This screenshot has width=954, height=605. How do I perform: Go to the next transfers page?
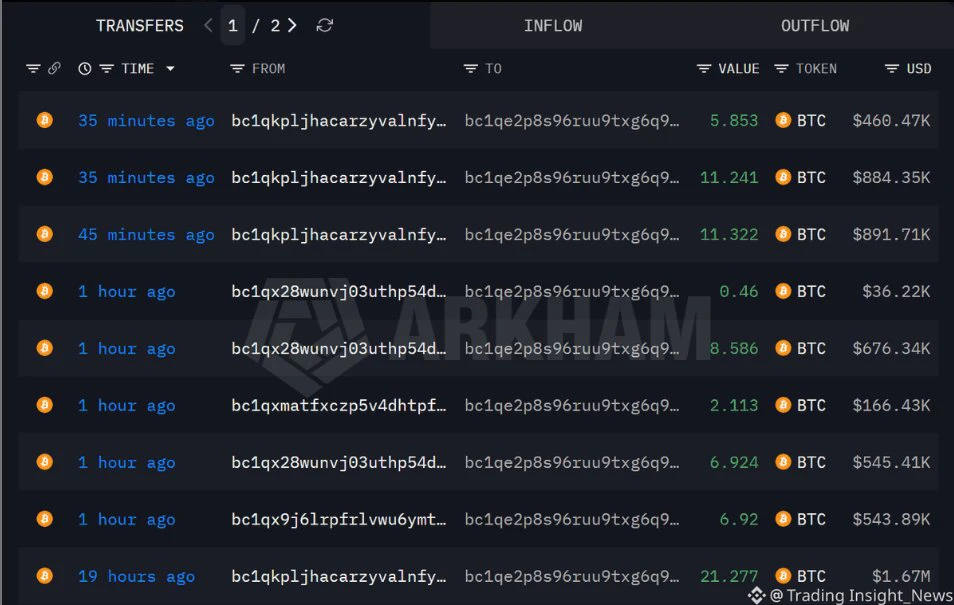click(293, 26)
